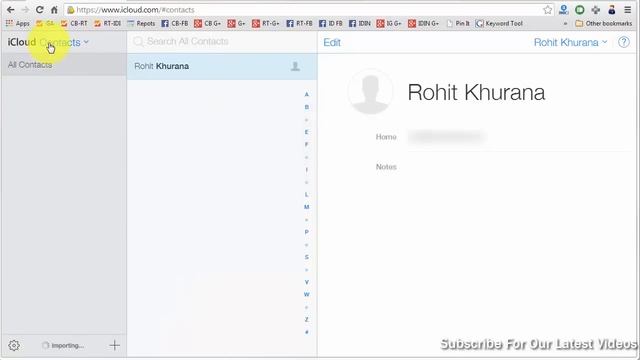640x360 pixels.
Task: Open the RT-FB Facebook bookmark
Action: click(x=299, y=24)
